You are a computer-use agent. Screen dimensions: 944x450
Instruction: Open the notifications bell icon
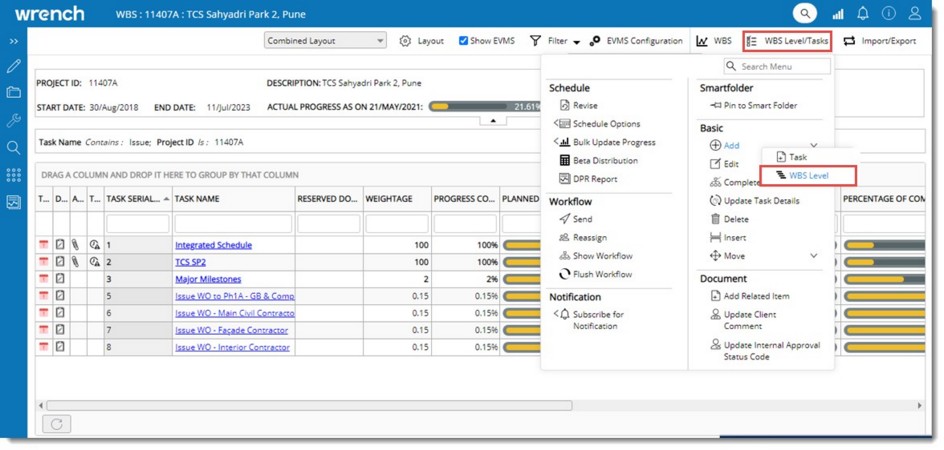click(863, 14)
